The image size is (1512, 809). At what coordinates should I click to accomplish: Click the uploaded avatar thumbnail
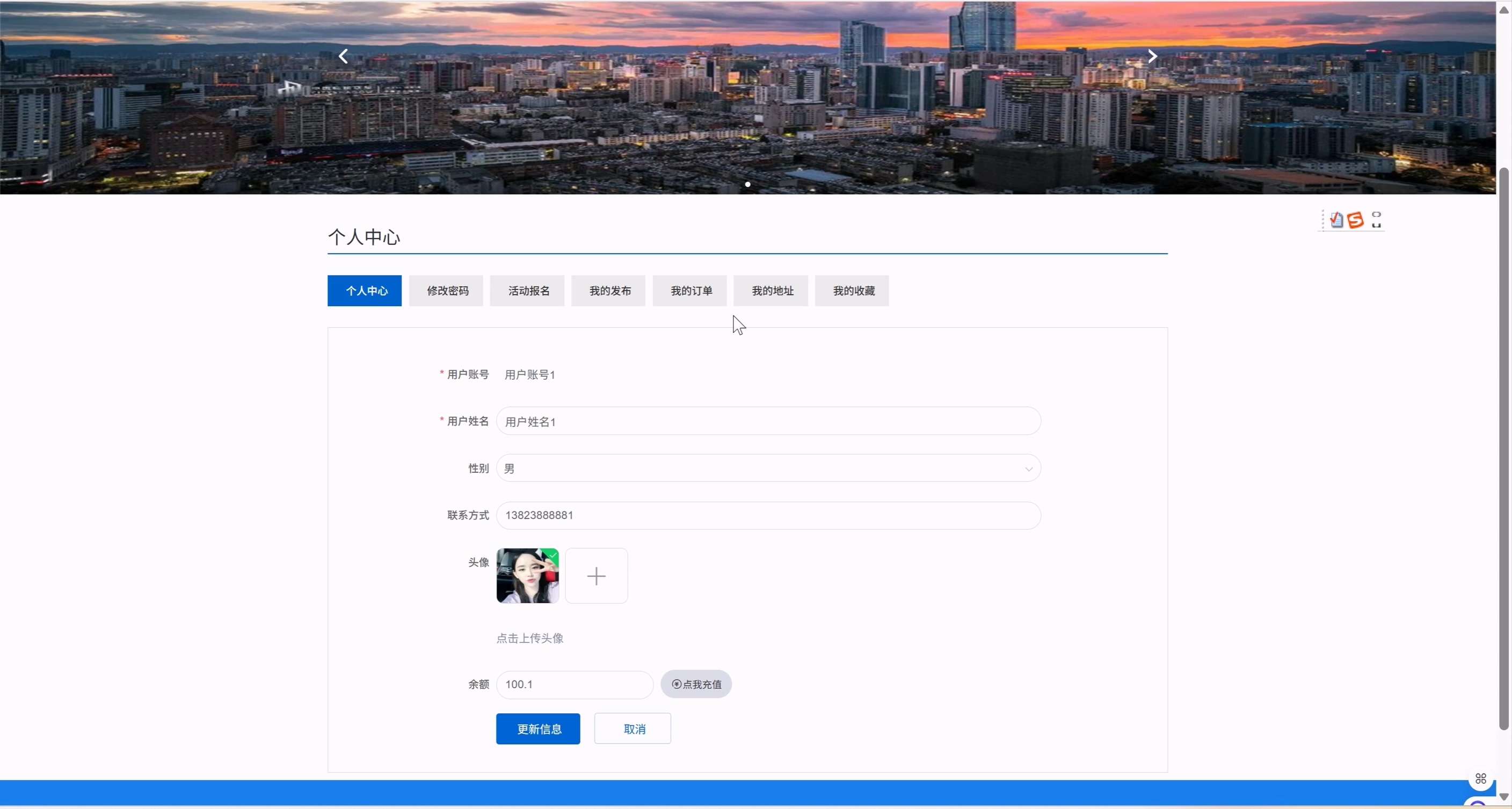(527, 576)
